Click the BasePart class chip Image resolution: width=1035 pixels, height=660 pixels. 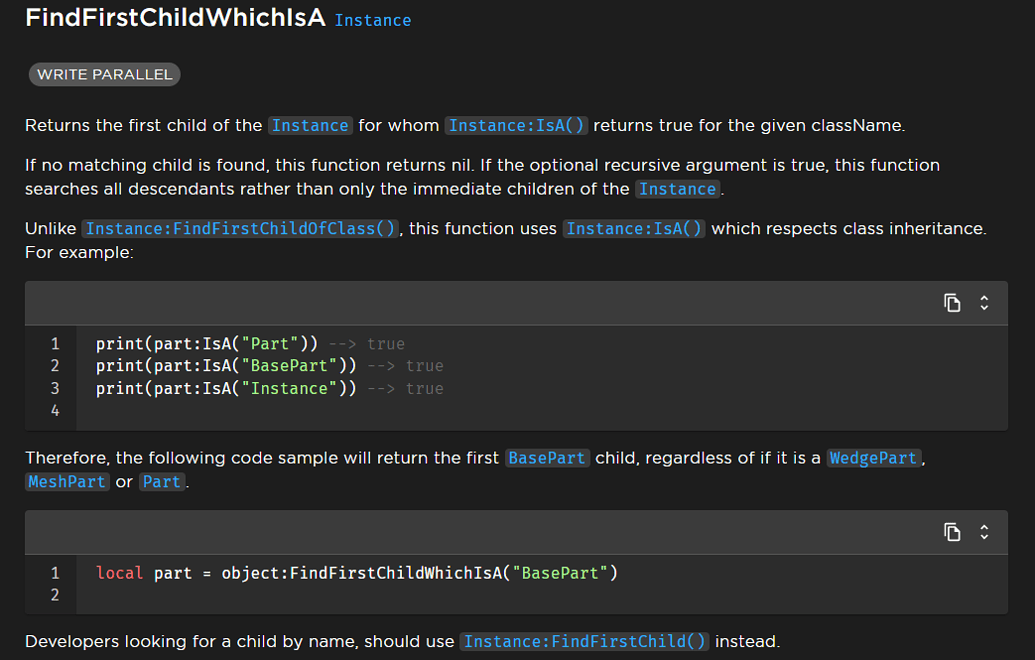tap(547, 457)
